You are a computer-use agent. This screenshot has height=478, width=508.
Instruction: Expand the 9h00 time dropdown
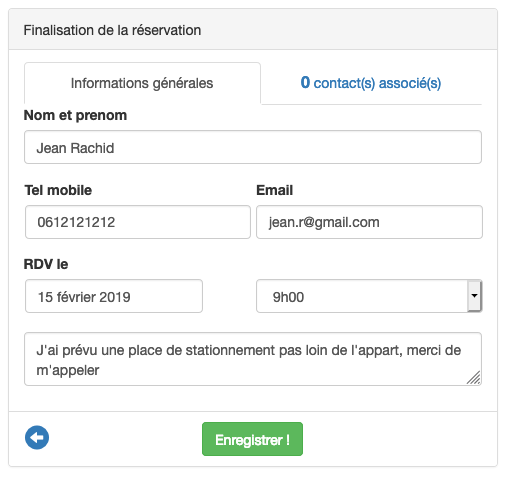369,296
